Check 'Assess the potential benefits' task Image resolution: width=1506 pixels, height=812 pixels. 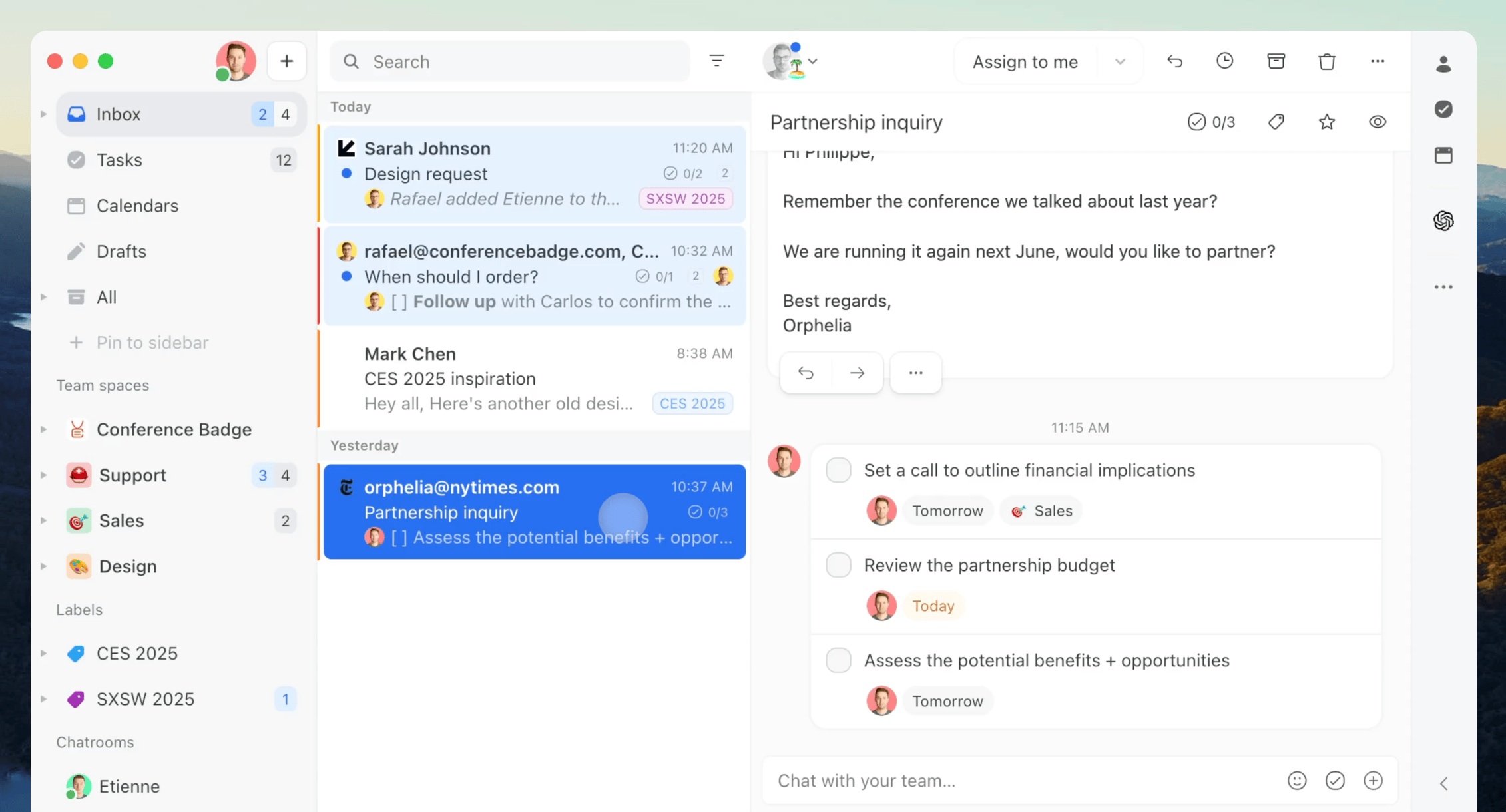tap(838, 660)
